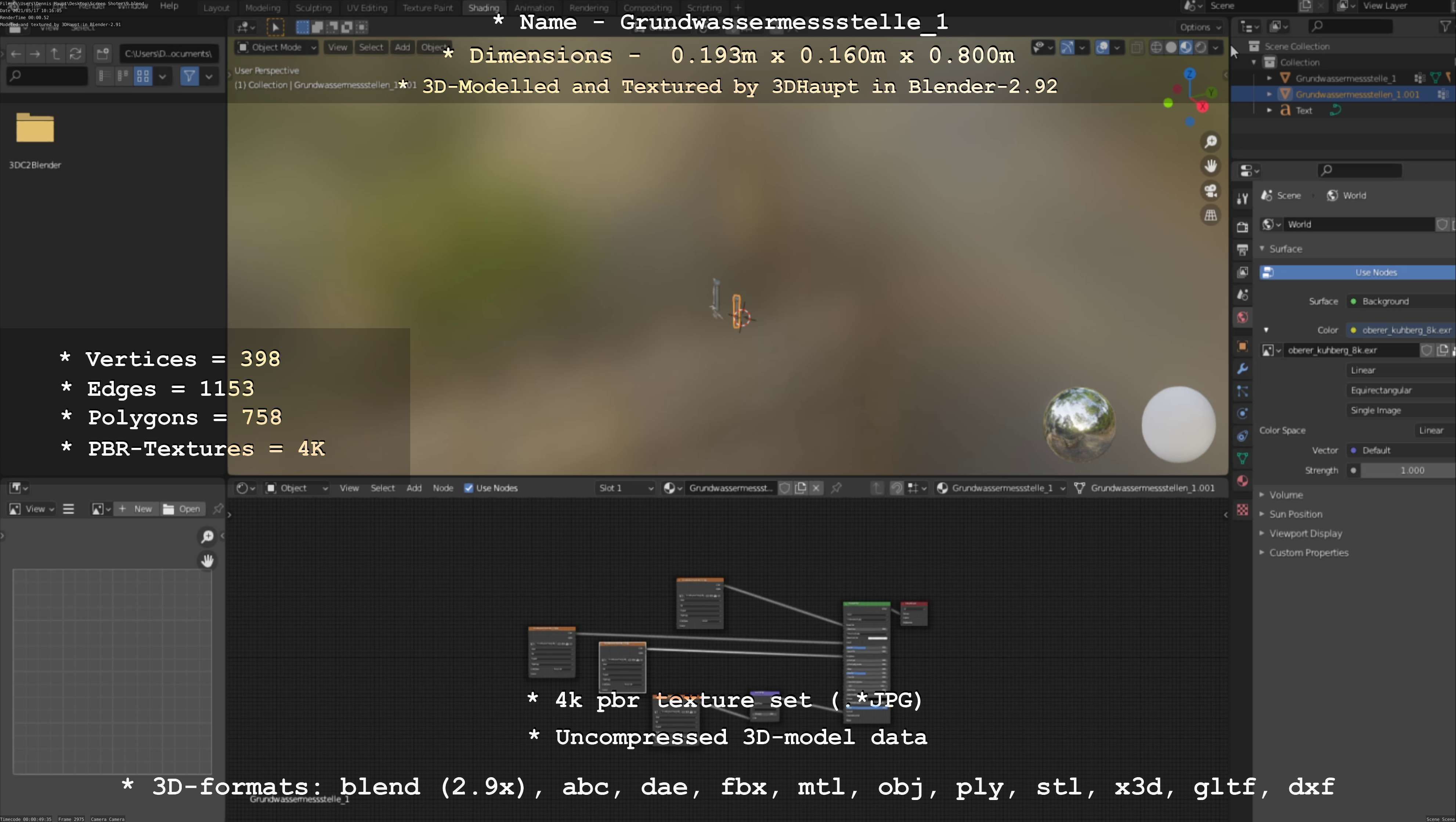The width and height of the screenshot is (1456, 822).
Task: Click the pan hand icon in 3D viewport
Action: tap(1210, 166)
